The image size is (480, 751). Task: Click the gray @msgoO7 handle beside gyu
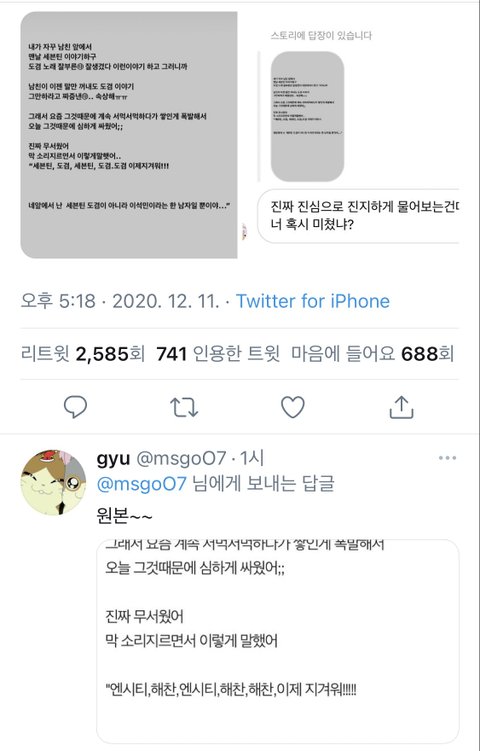pos(181,459)
